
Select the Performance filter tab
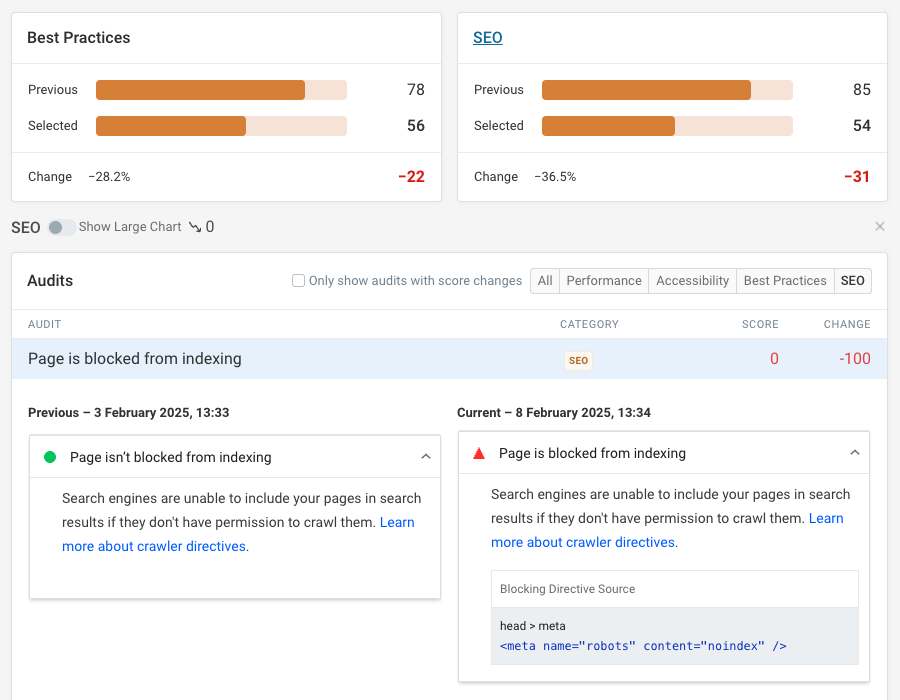point(604,281)
